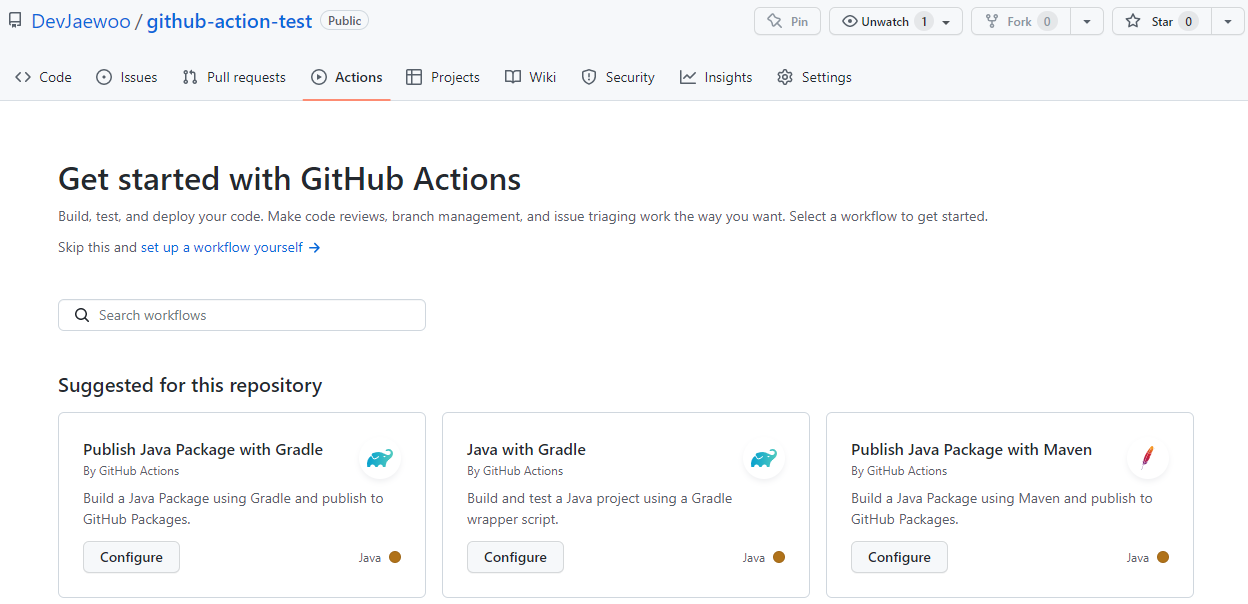Open the Unwatch notifications dropdown
1248x604 pixels.
[x=945, y=21]
